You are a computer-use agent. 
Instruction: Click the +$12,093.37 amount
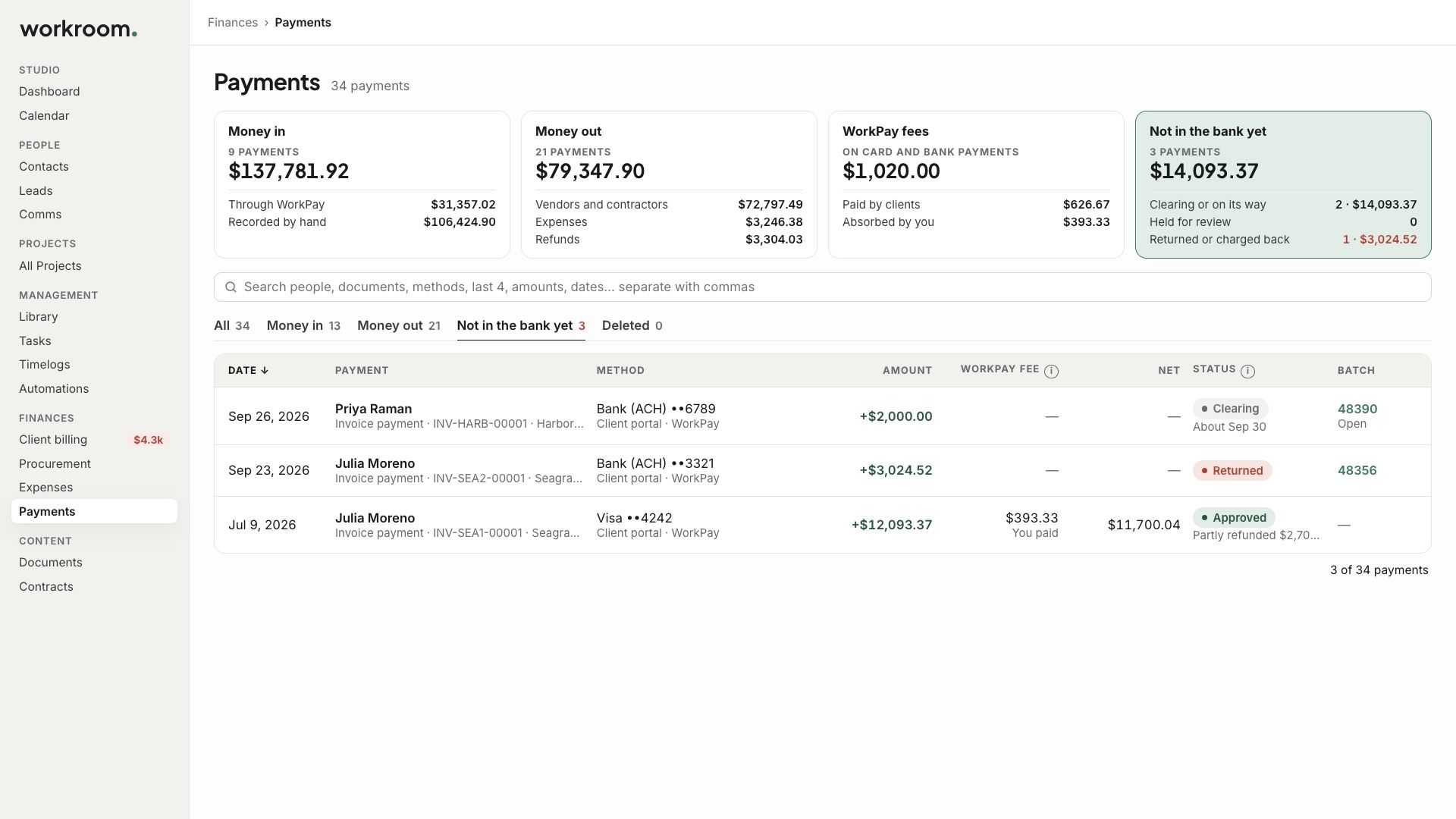[891, 525]
